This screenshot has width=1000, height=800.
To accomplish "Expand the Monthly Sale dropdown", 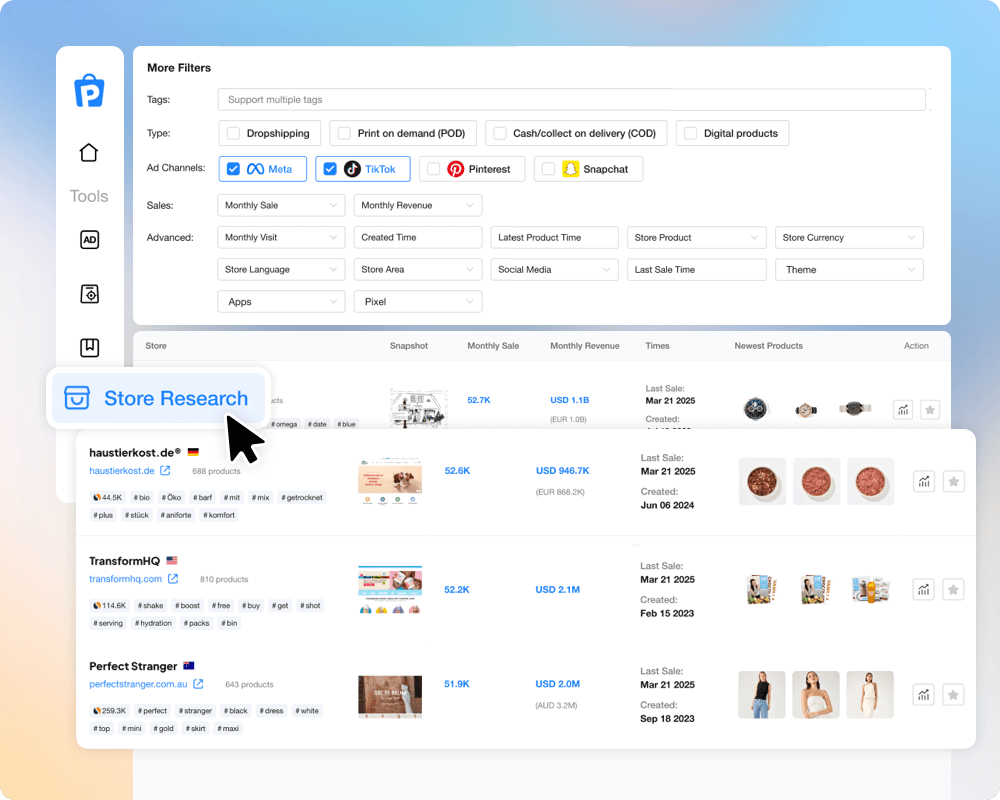I will click(281, 205).
